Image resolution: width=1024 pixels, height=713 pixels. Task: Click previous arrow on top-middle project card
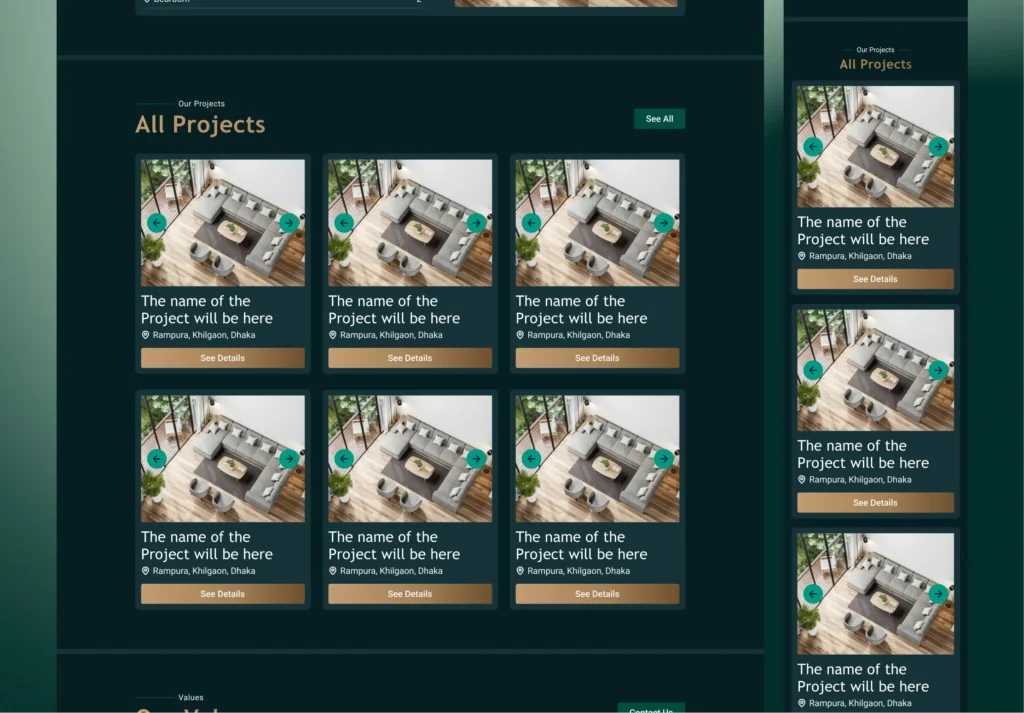pyautogui.click(x=344, y=223)
